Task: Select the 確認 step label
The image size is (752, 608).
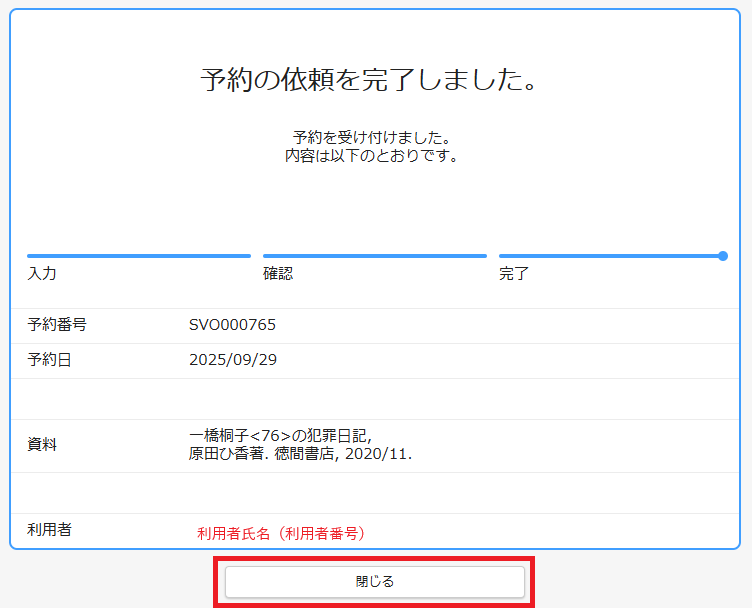Action: point(278,273)
